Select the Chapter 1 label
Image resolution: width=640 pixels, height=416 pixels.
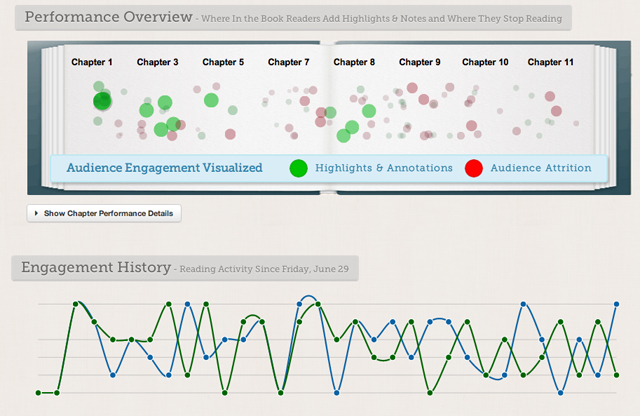pos(92,62)
